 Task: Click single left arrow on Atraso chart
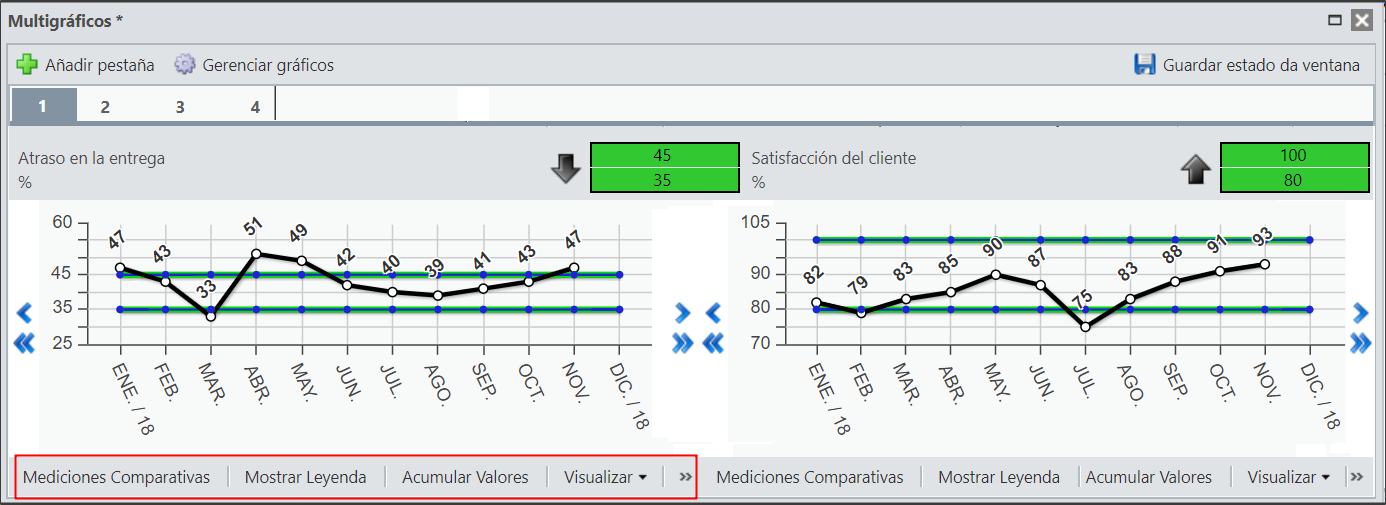(x=25, y=313)
